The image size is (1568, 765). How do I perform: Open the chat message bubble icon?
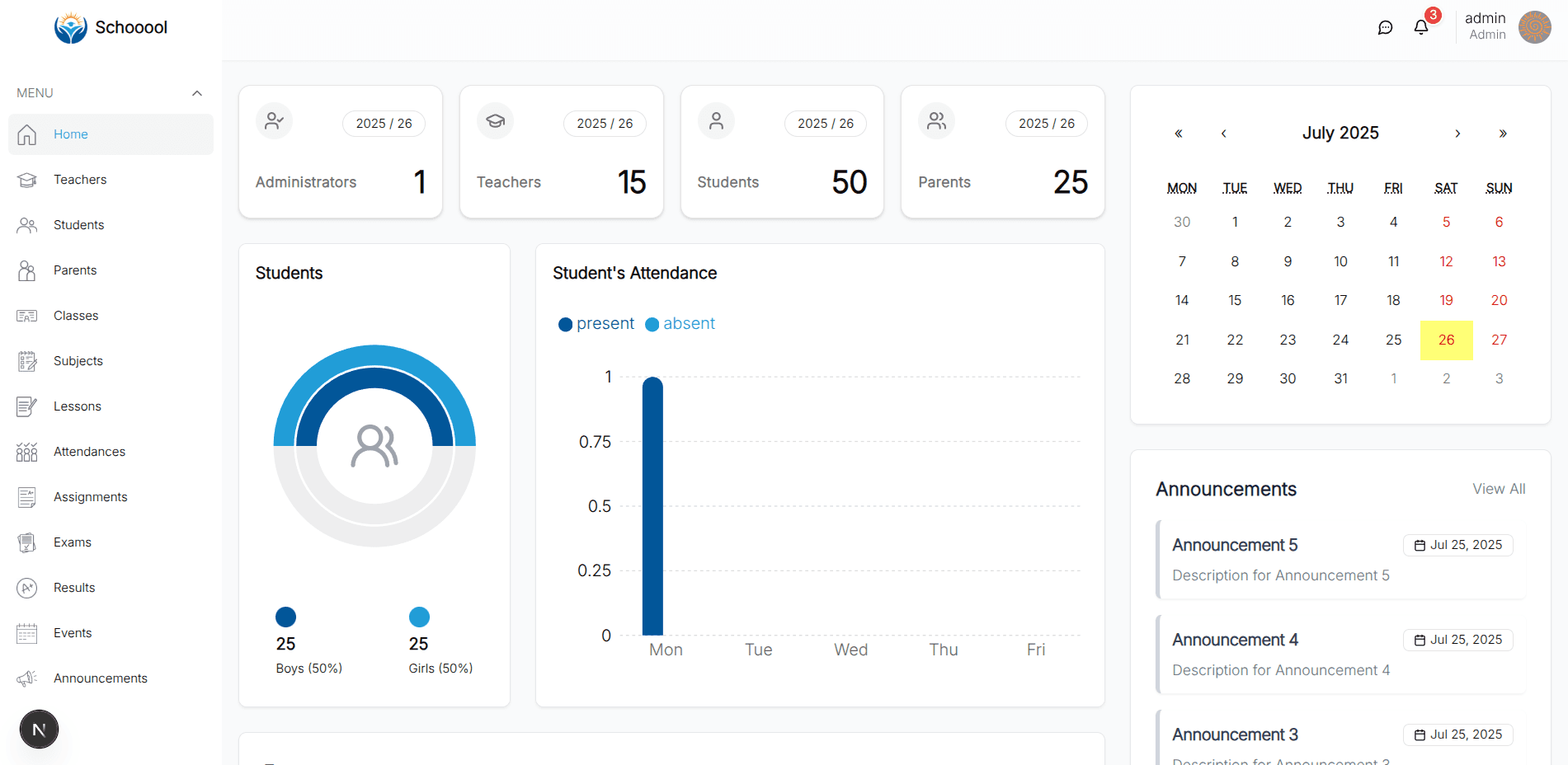1386,26
